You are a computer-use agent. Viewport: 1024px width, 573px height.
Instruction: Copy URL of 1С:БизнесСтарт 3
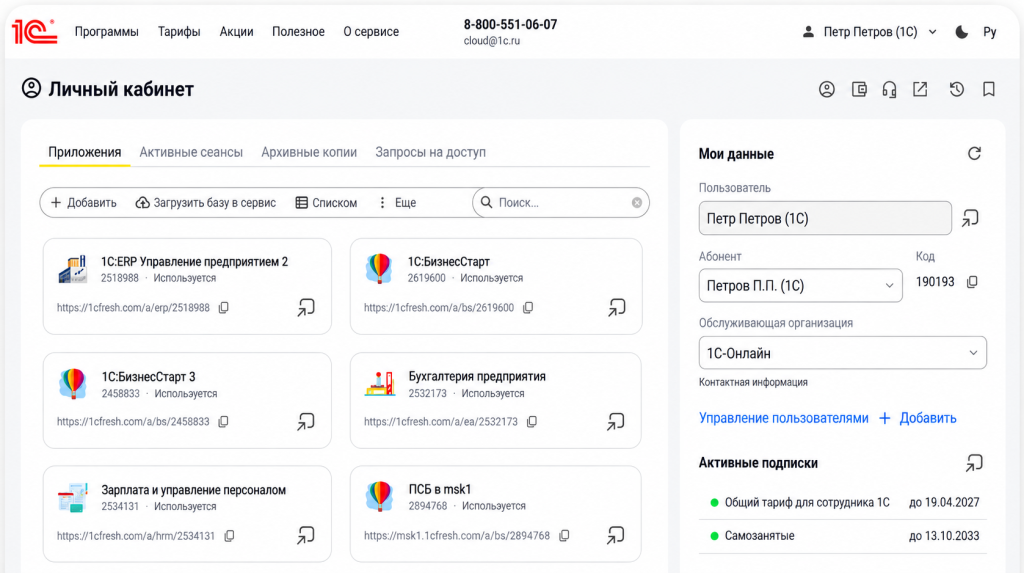(x=223, y=422)
